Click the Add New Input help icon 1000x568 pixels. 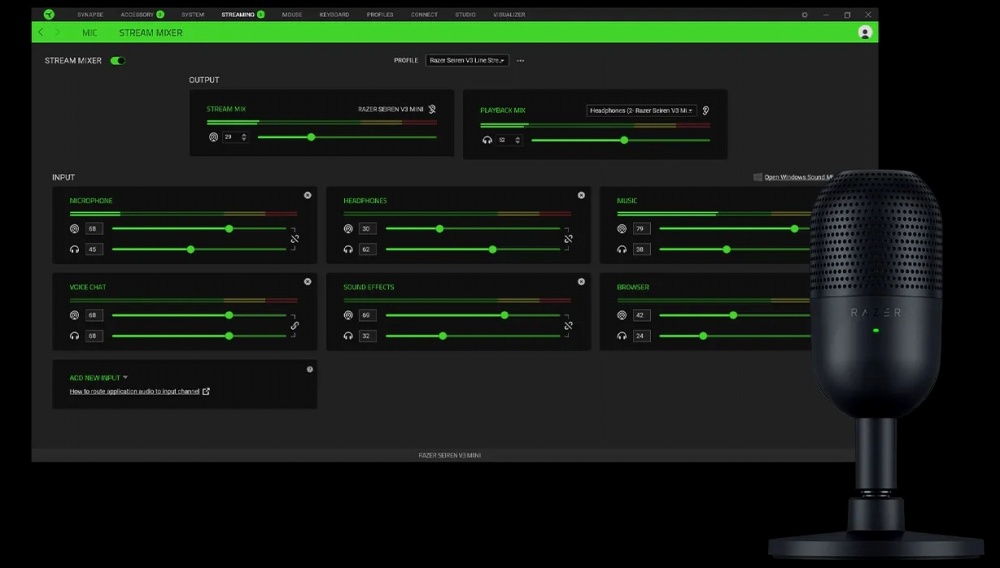(310, 369)
